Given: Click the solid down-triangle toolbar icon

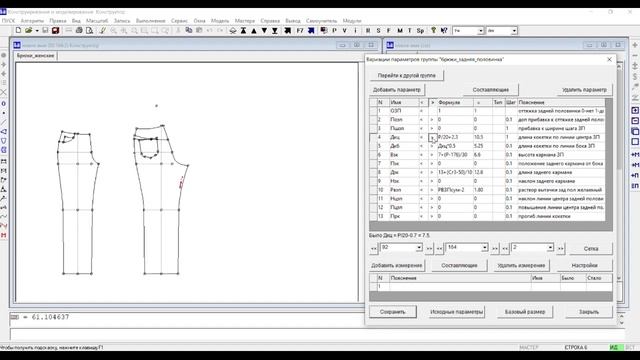Looking at the screenshot, I should pos(264,31).
